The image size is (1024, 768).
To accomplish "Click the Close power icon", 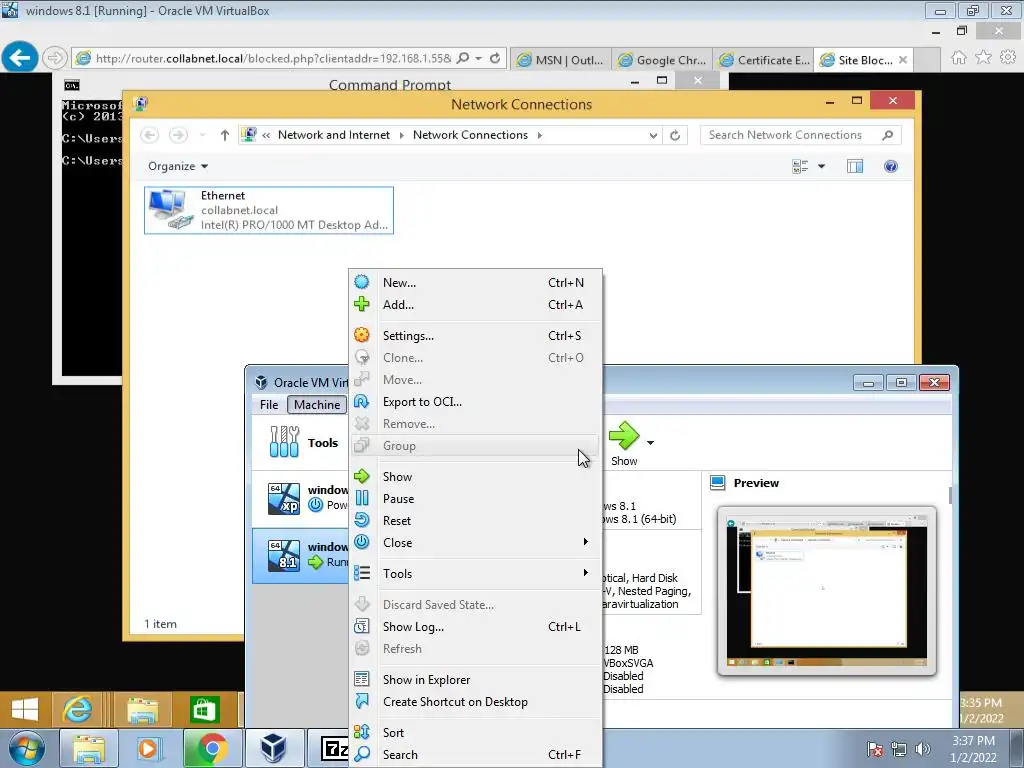I will coord(362,542).
